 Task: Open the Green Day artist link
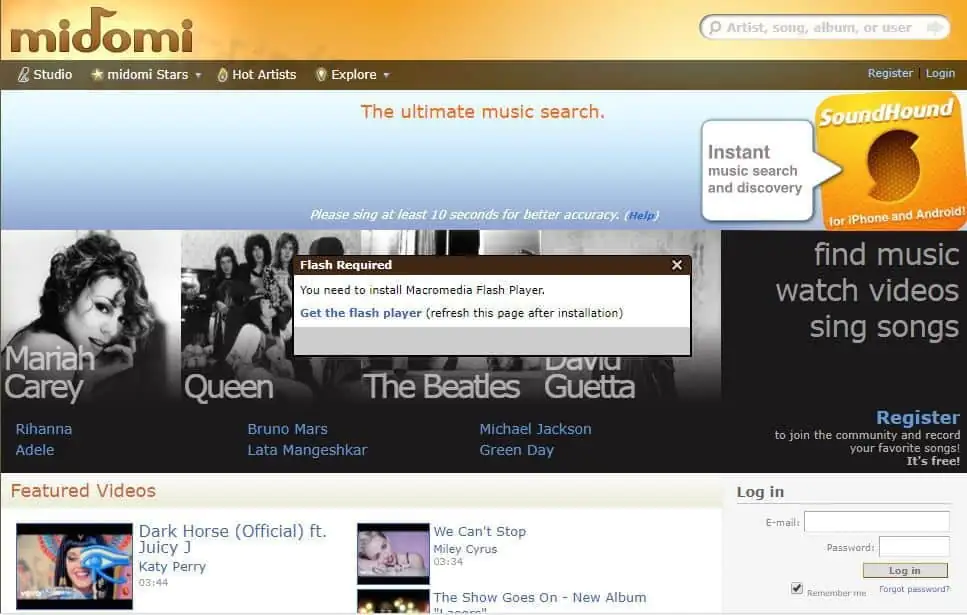pos(517,450)
